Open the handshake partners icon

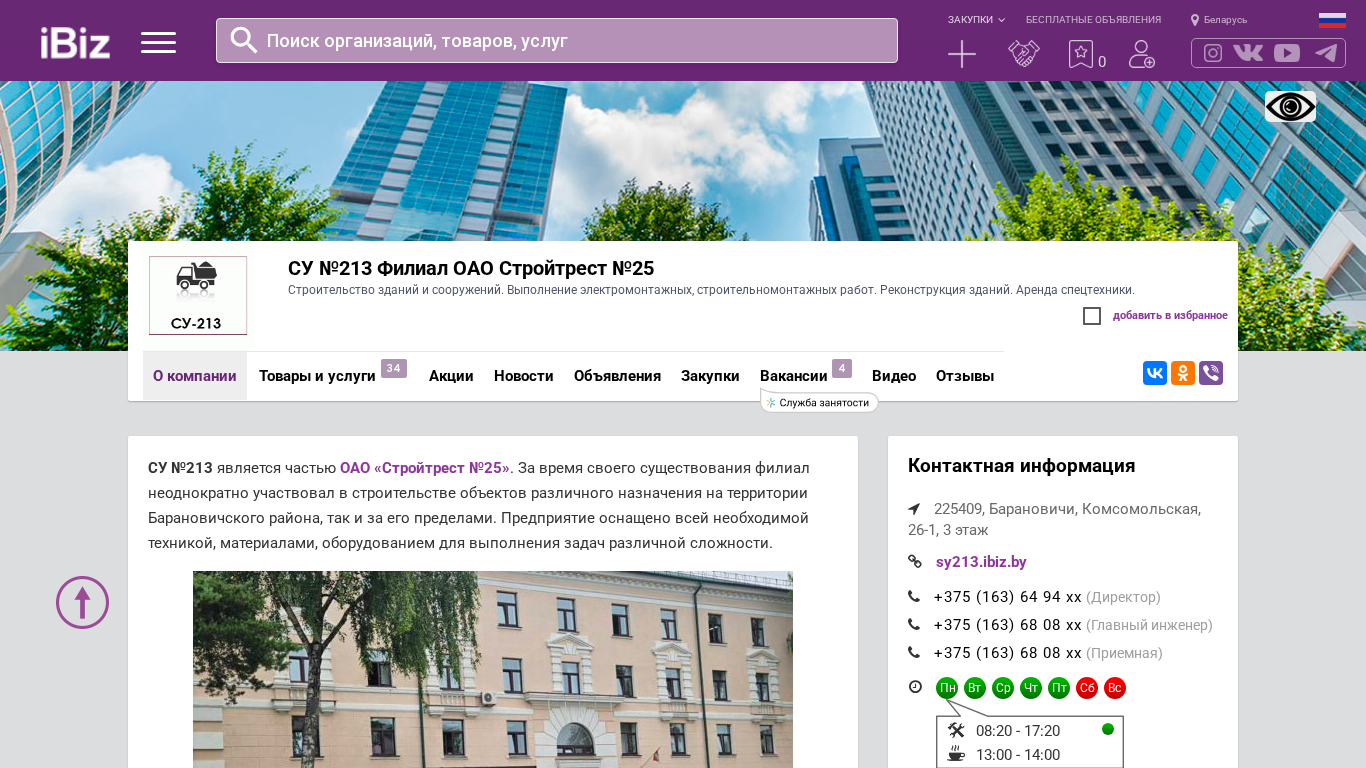(x=1024, y=54)
